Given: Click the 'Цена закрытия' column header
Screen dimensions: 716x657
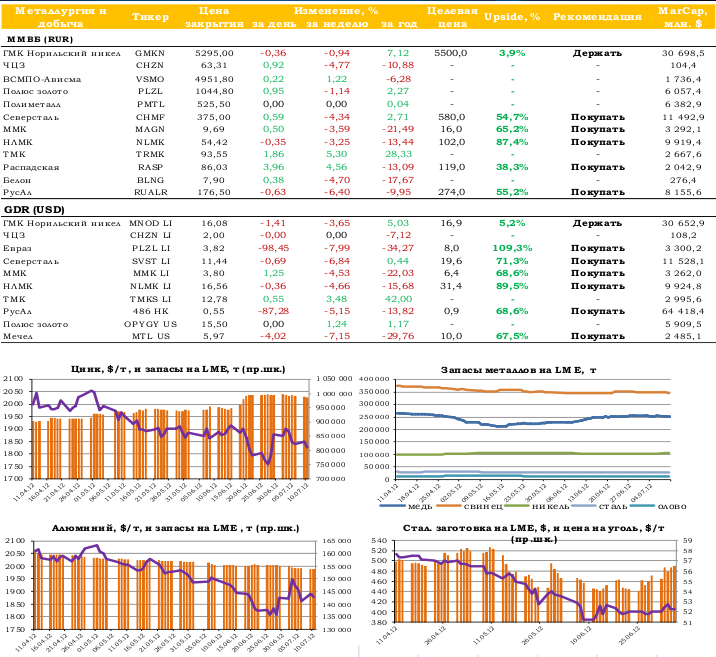Looking at the screenshot, I should tap(214, 17).
